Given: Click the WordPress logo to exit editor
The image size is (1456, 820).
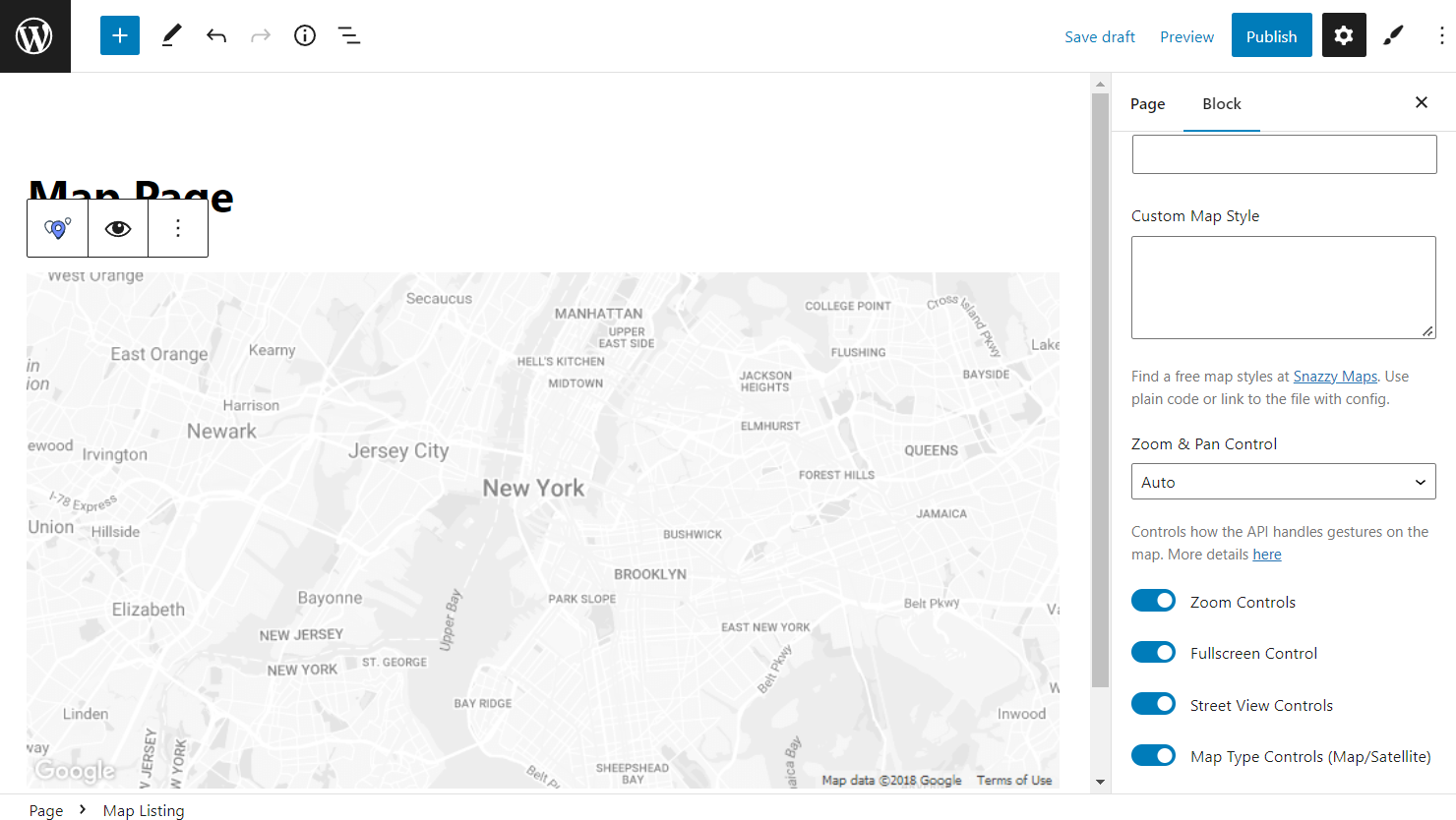Looking at the screenshot, I should (34, 36).
